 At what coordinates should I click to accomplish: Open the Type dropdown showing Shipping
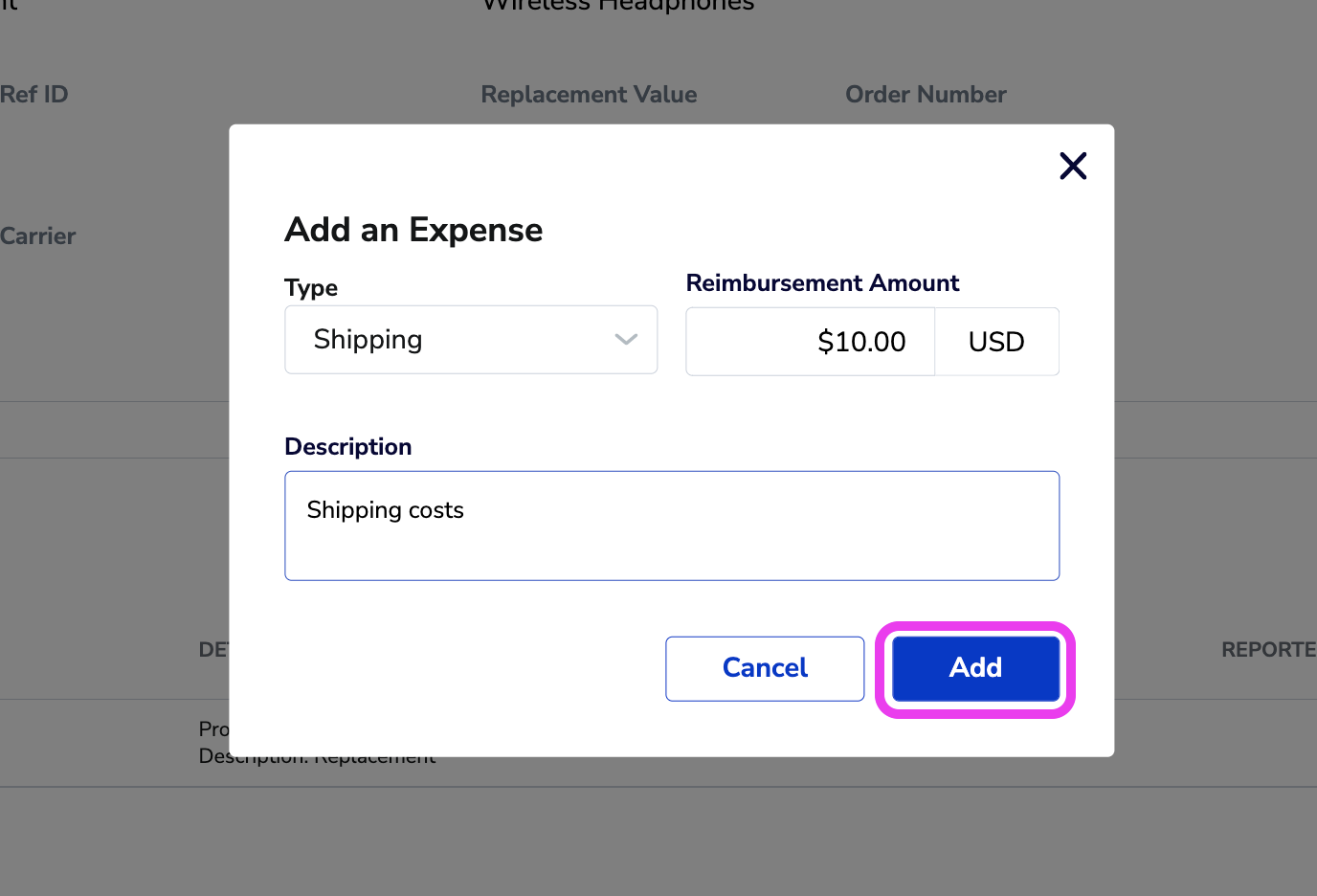pyautogui.click(x=471, y=340)
